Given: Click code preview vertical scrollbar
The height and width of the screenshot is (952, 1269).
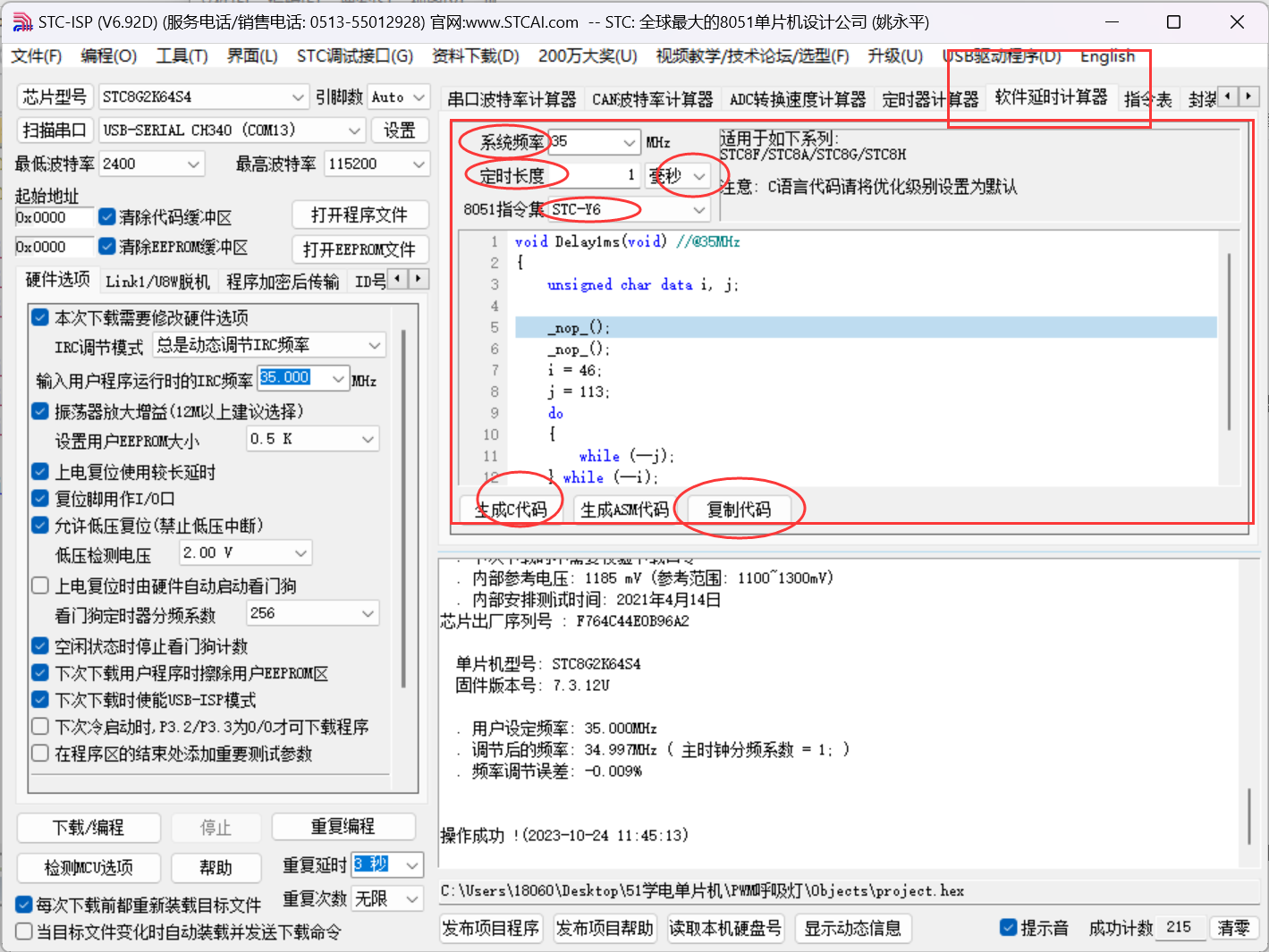Looking at the screenshot, I should pos(1231,341).
